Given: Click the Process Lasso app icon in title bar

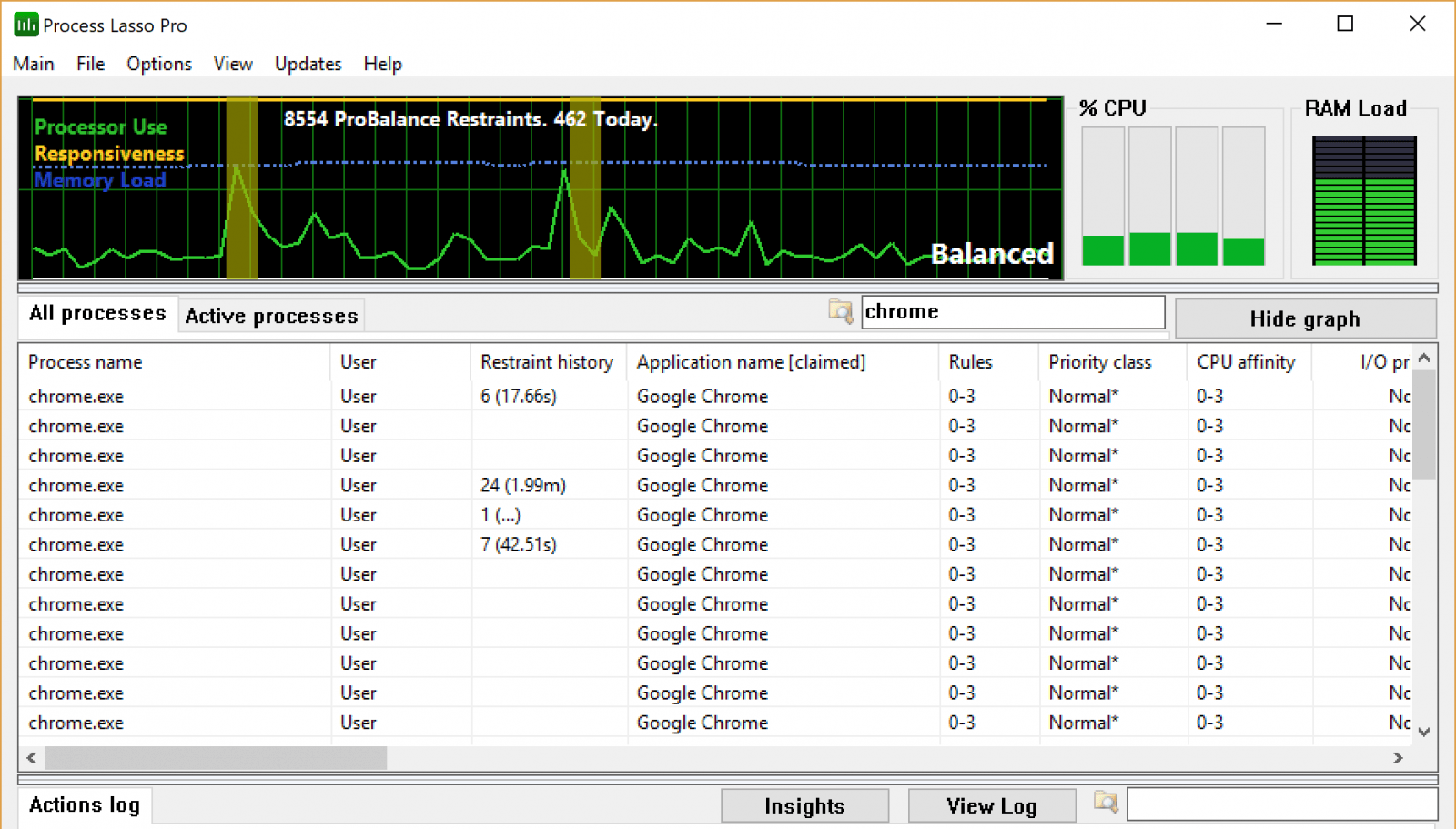Looking at the screenshot, I should (x=25, y=25).
